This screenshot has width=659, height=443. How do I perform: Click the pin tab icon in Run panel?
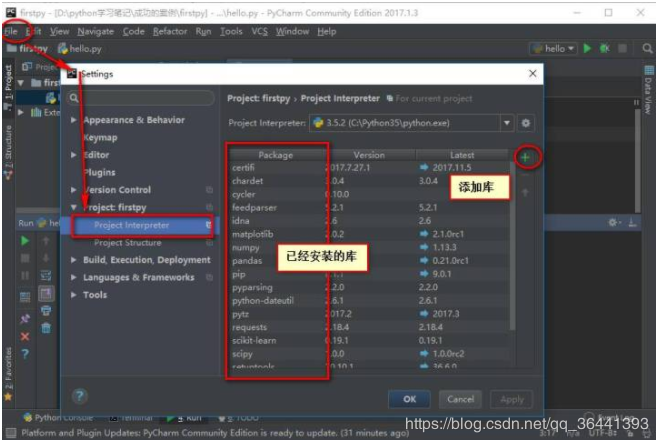(25, 318)
